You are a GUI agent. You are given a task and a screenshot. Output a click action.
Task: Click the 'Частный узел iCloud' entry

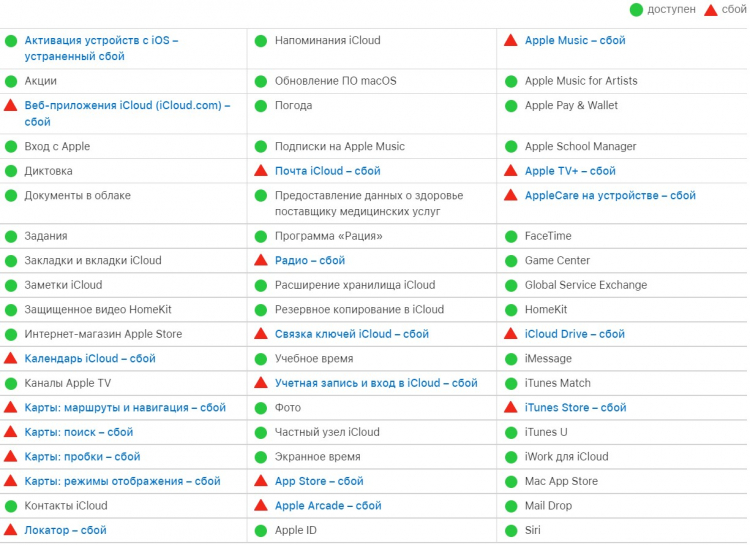(327, 432)
